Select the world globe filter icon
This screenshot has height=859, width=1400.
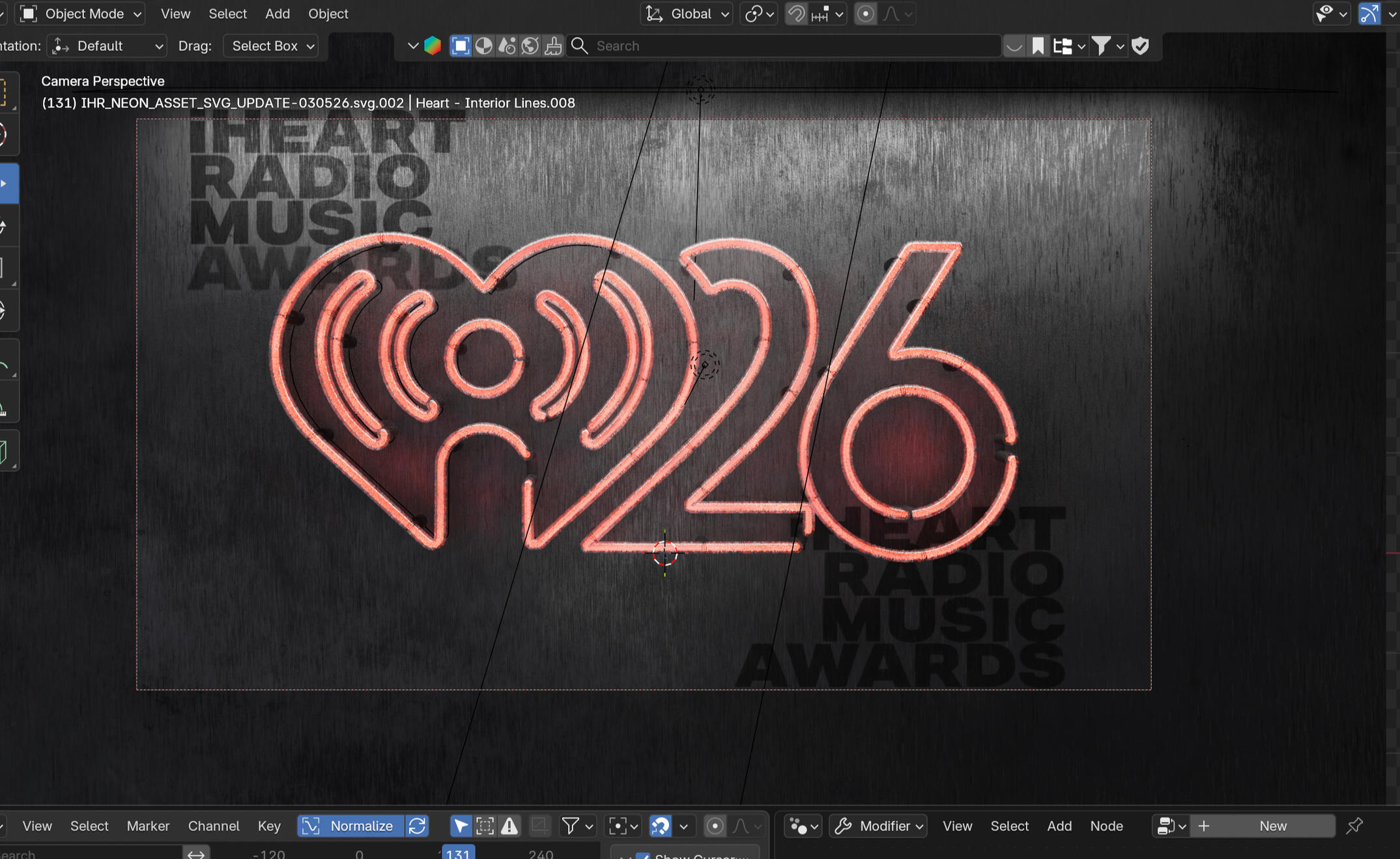tap(530, 46)
